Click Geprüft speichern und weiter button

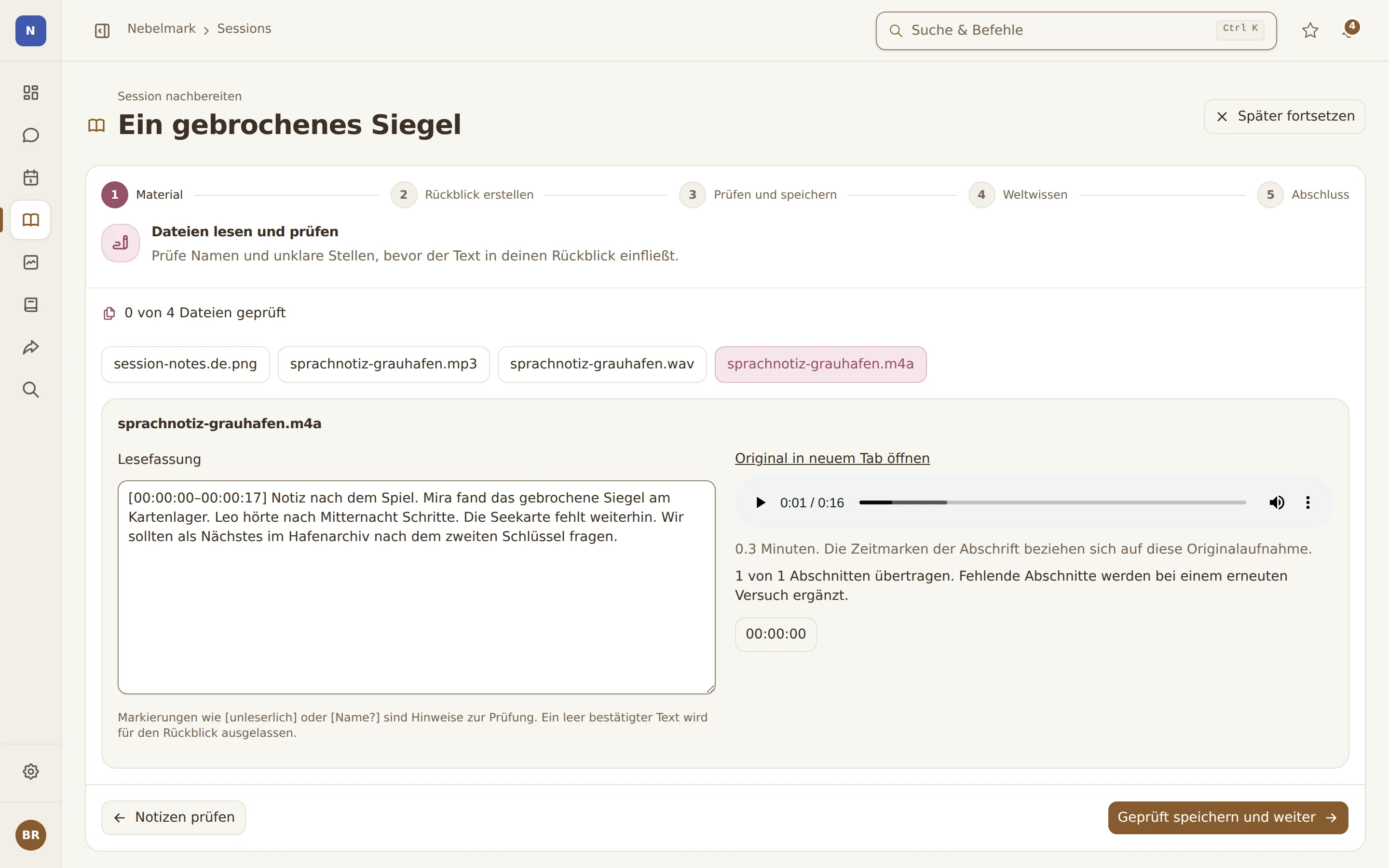pos(1228,817)
